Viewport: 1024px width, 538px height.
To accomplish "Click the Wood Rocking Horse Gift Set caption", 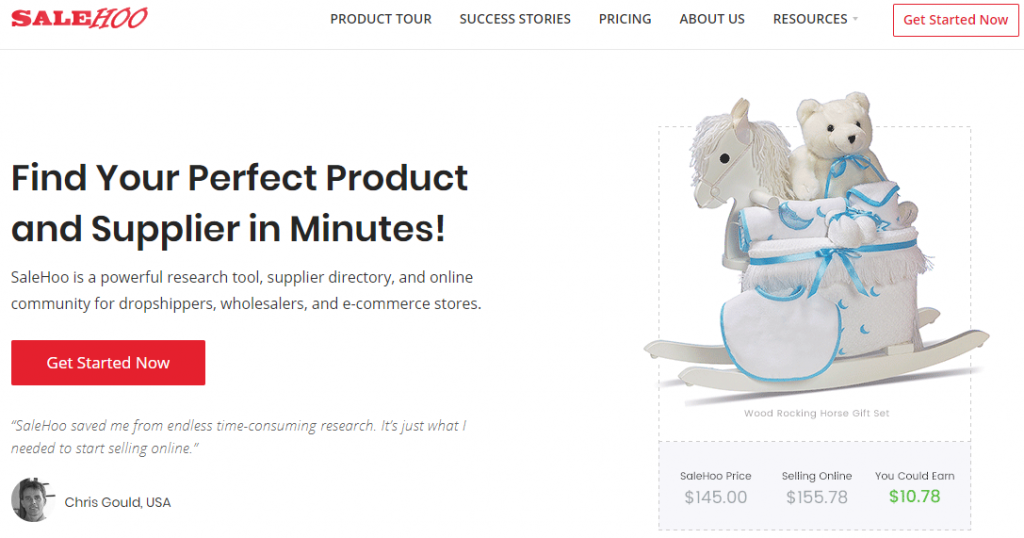I will 816,413.
